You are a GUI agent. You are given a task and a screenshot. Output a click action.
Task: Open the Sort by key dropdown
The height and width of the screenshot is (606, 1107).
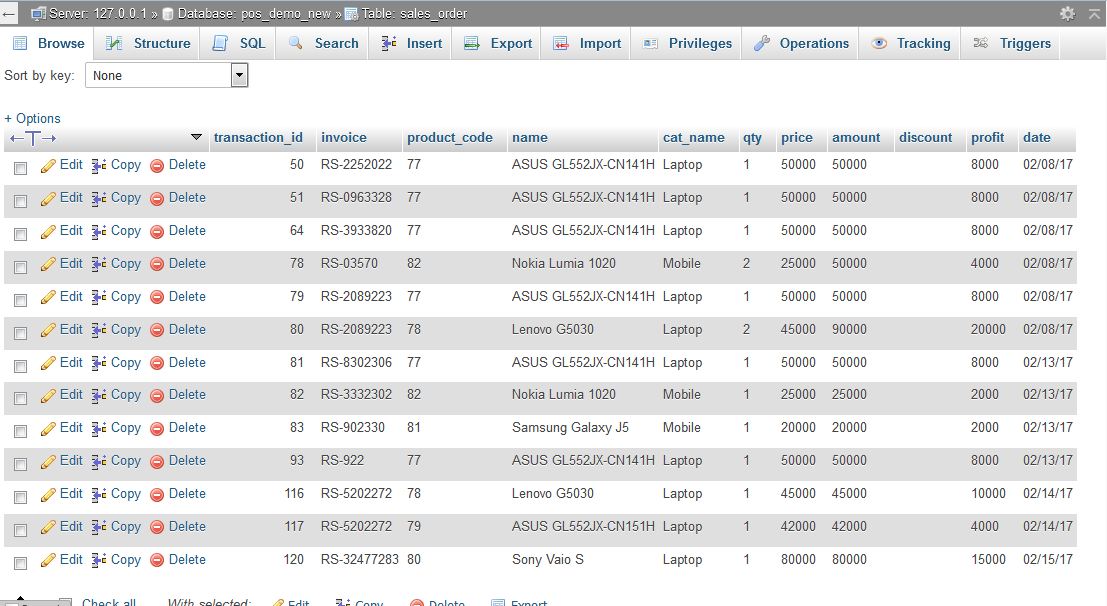point(167,76)
